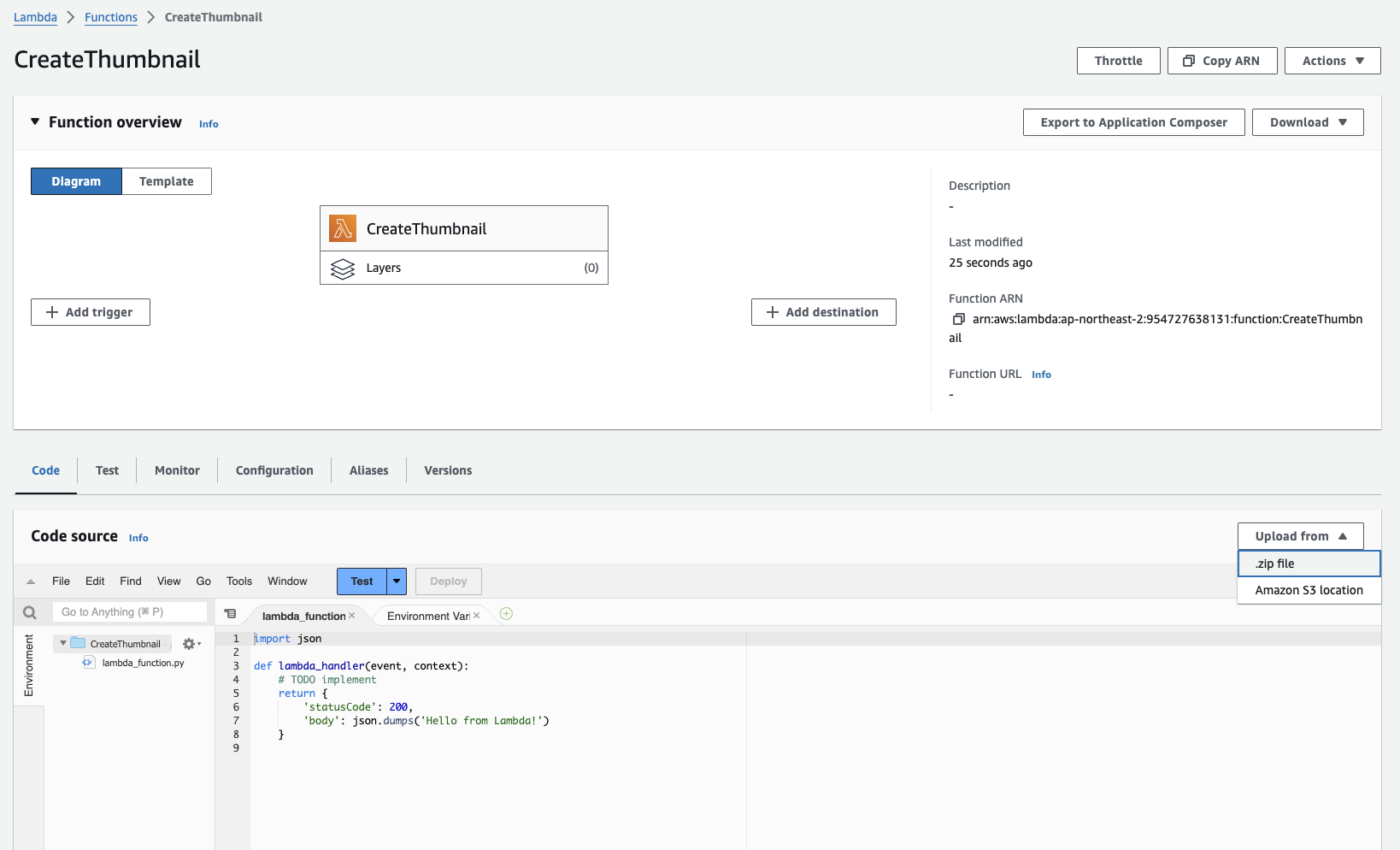
Task: Click the search magnifier icon in editor
Action: click(30, 612)
